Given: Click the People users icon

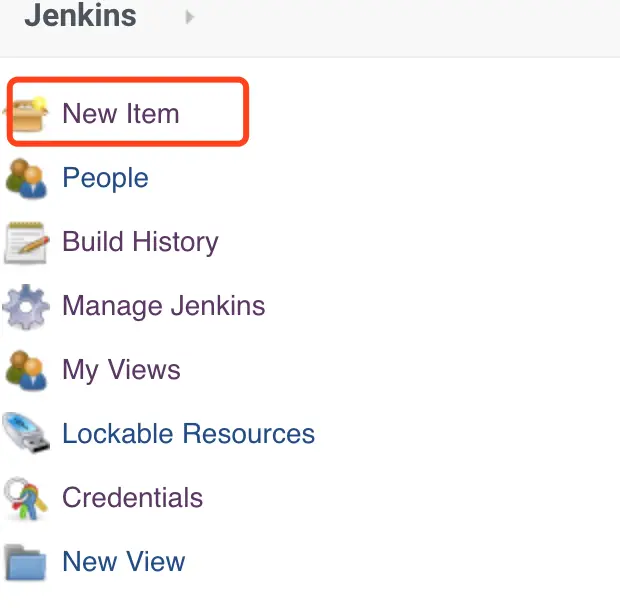Looking at the screenshot, I should click(26, 178).
